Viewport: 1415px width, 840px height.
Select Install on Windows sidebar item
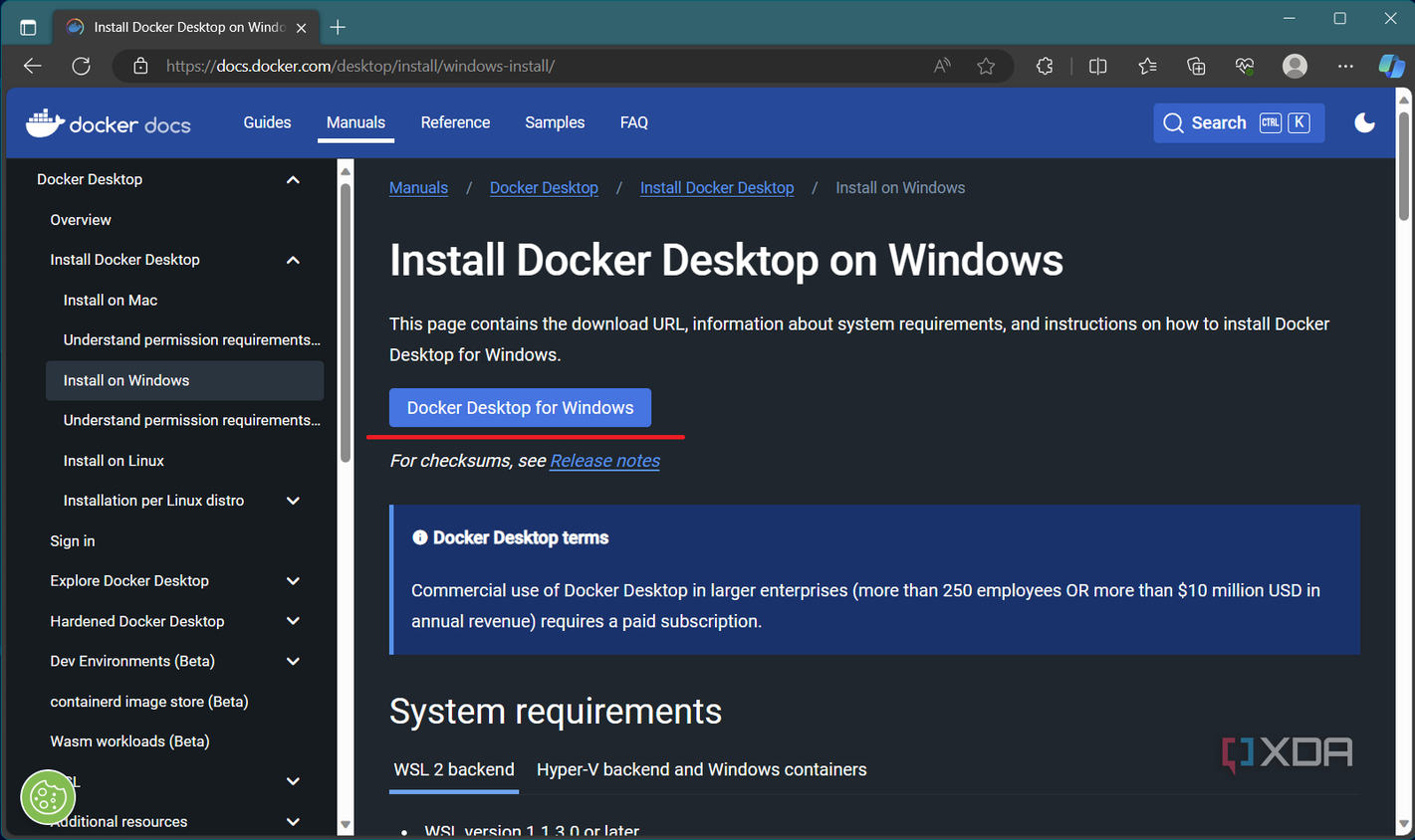click(x=184, y=380)
